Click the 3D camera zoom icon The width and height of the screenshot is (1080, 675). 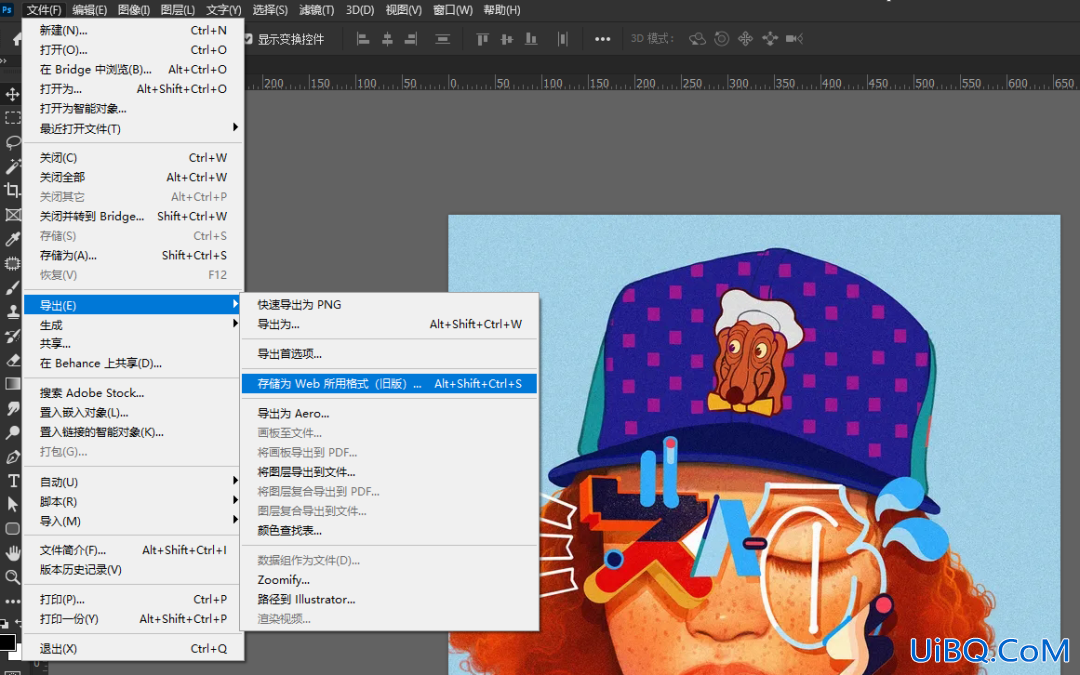[x=794, y=39]
